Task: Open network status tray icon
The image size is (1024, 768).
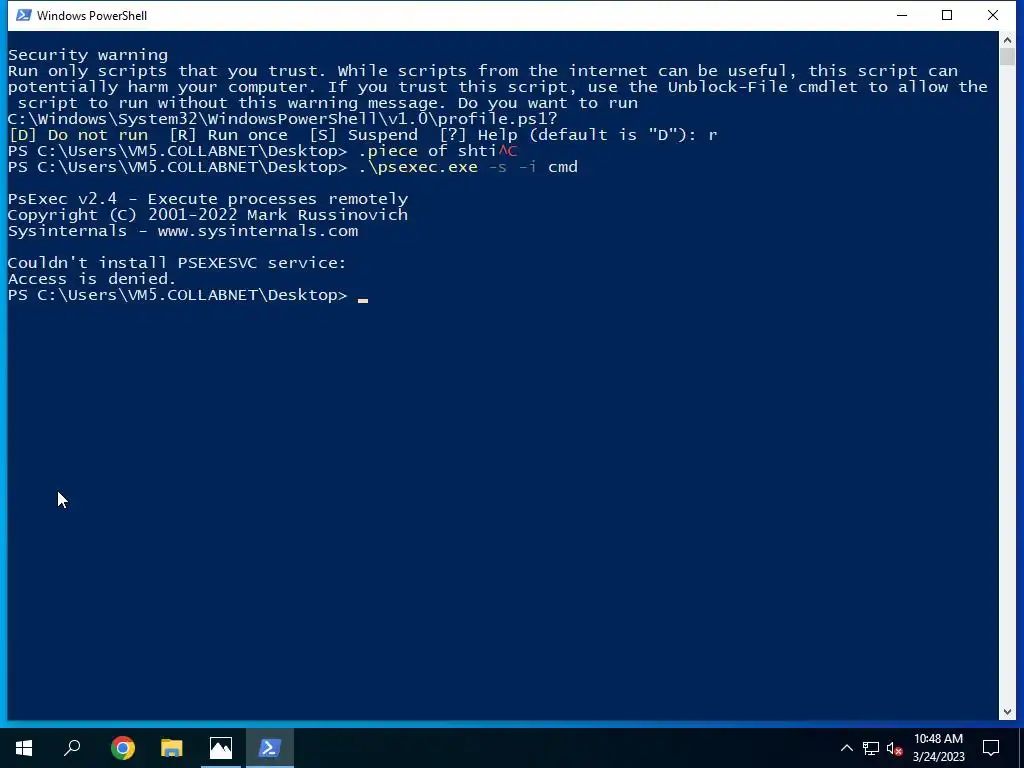Action: pyautogui.click(x=871, y=748)
